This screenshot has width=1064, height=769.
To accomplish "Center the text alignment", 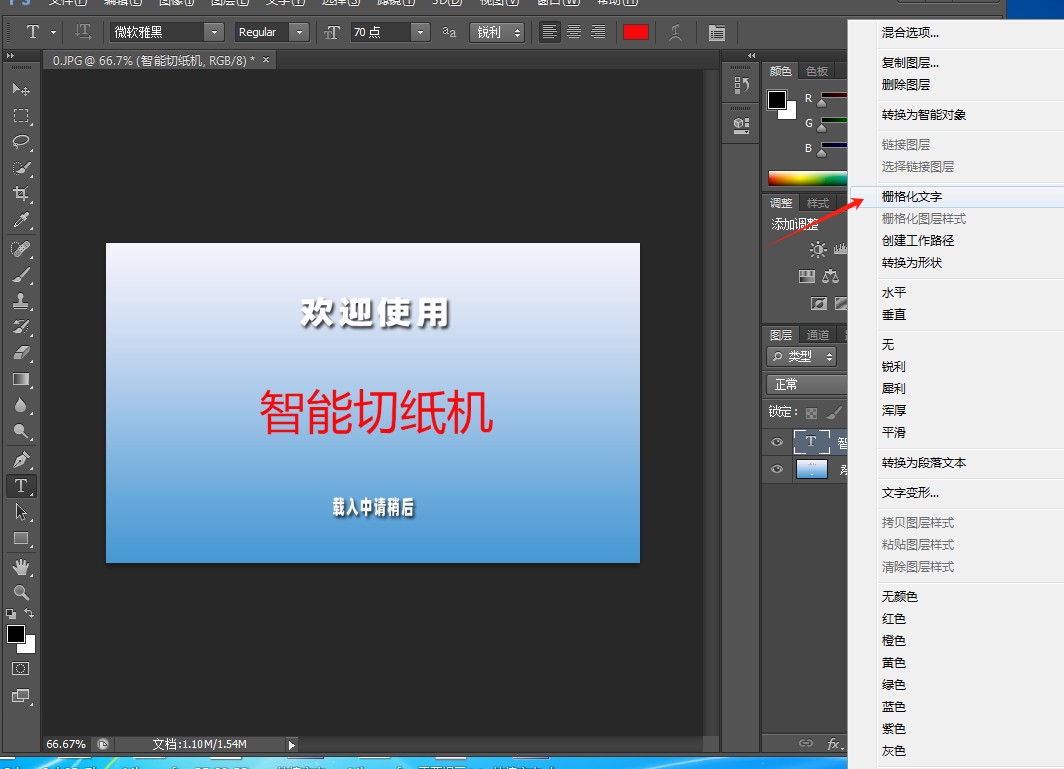I will point(574,32).
